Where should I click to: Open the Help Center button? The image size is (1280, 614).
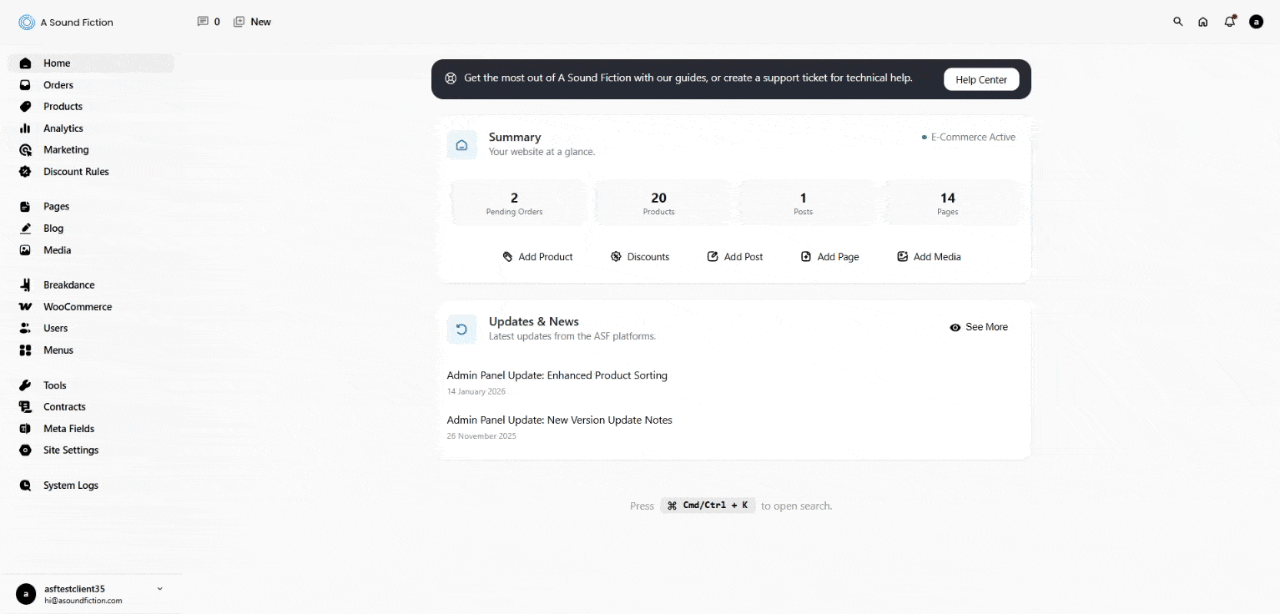point(980,80)
